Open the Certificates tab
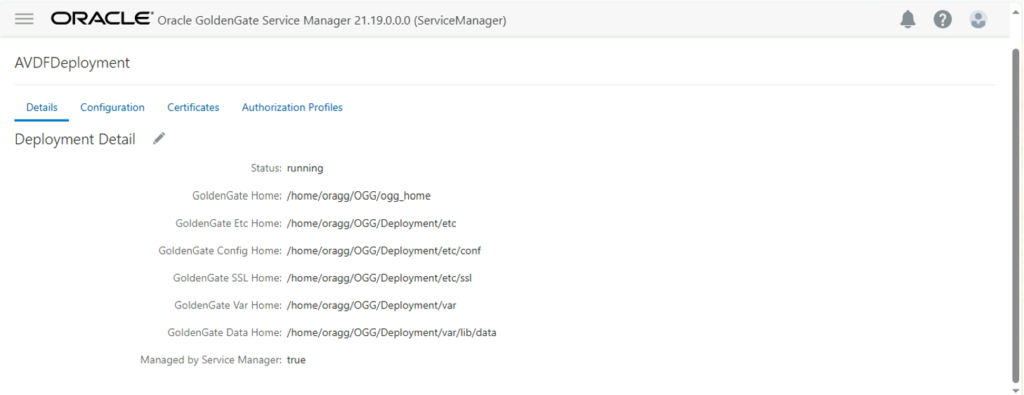 click(x=193, y=107)
